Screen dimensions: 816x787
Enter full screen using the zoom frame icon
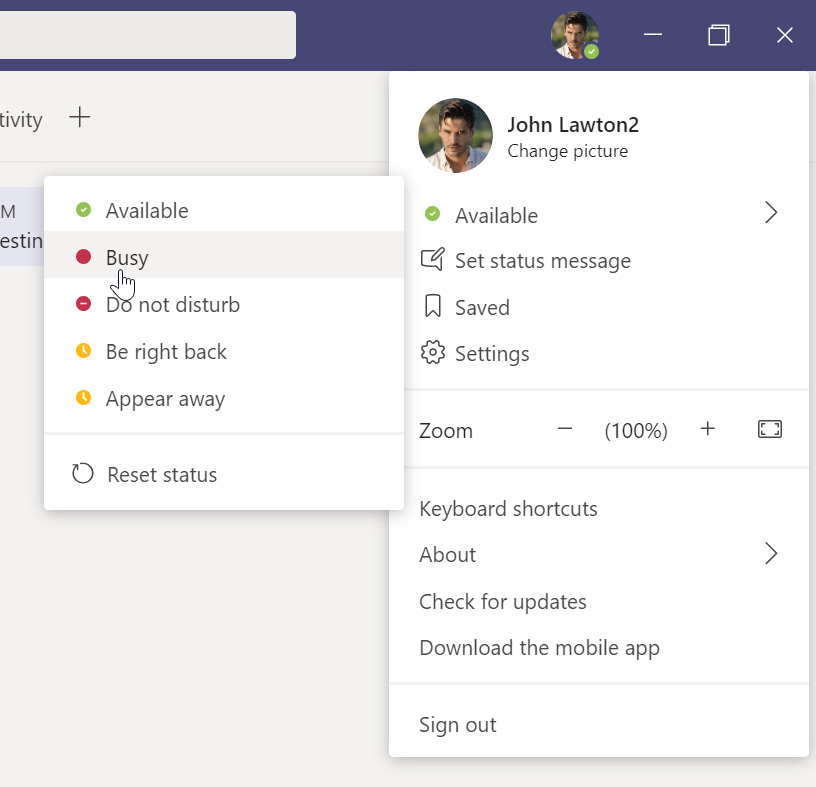click(769, 430)
